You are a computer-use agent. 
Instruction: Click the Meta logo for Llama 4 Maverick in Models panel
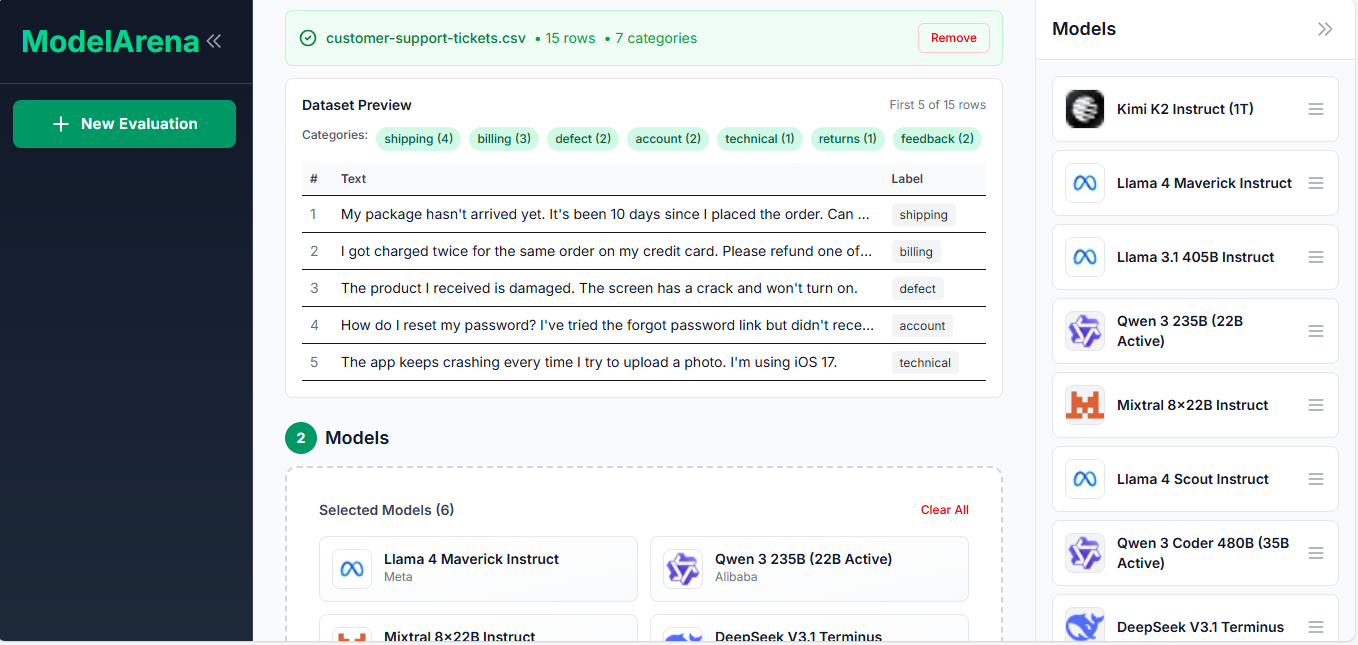coord(1085,183)
